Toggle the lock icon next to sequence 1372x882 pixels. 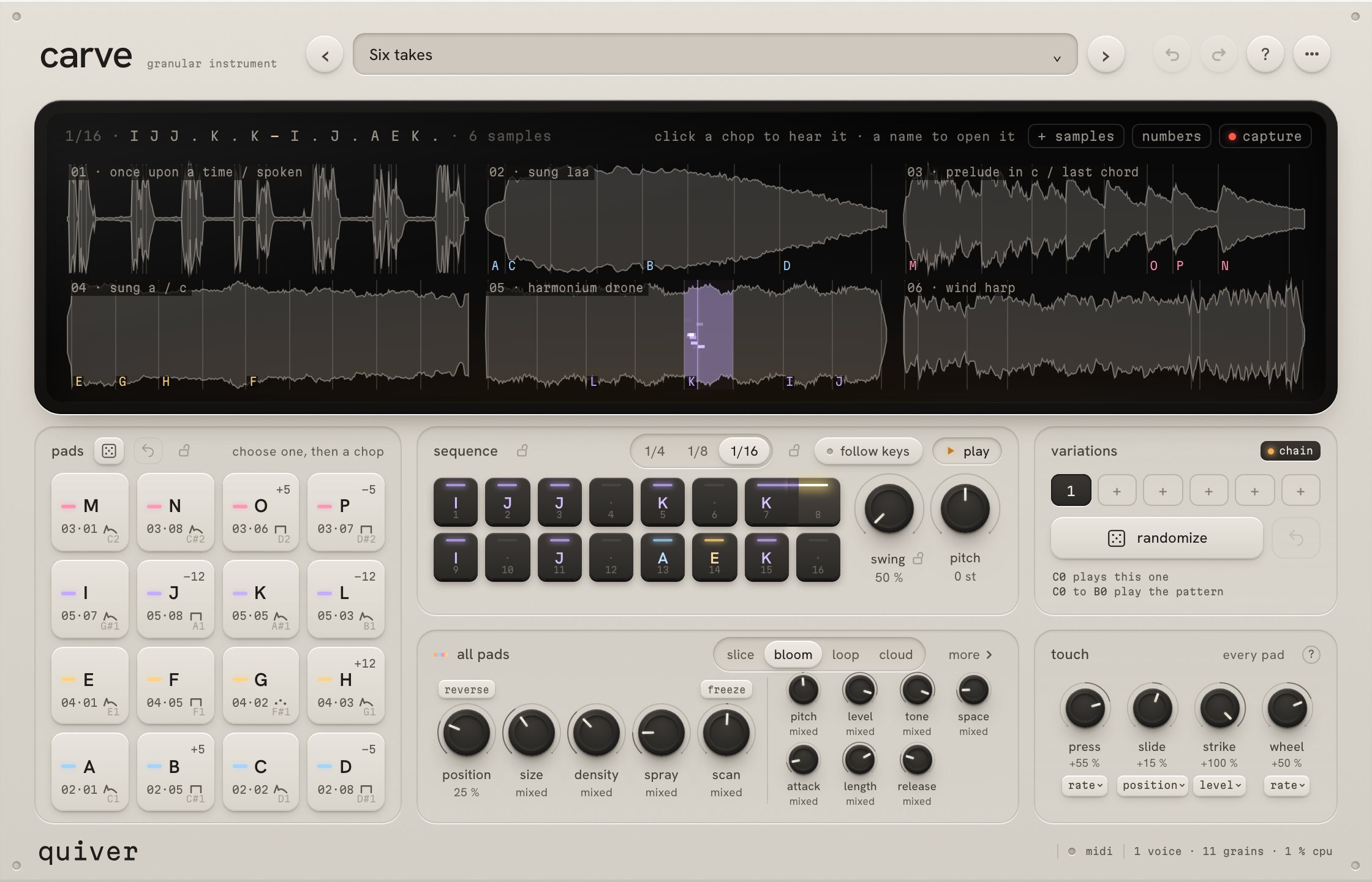tap(522, 451)
